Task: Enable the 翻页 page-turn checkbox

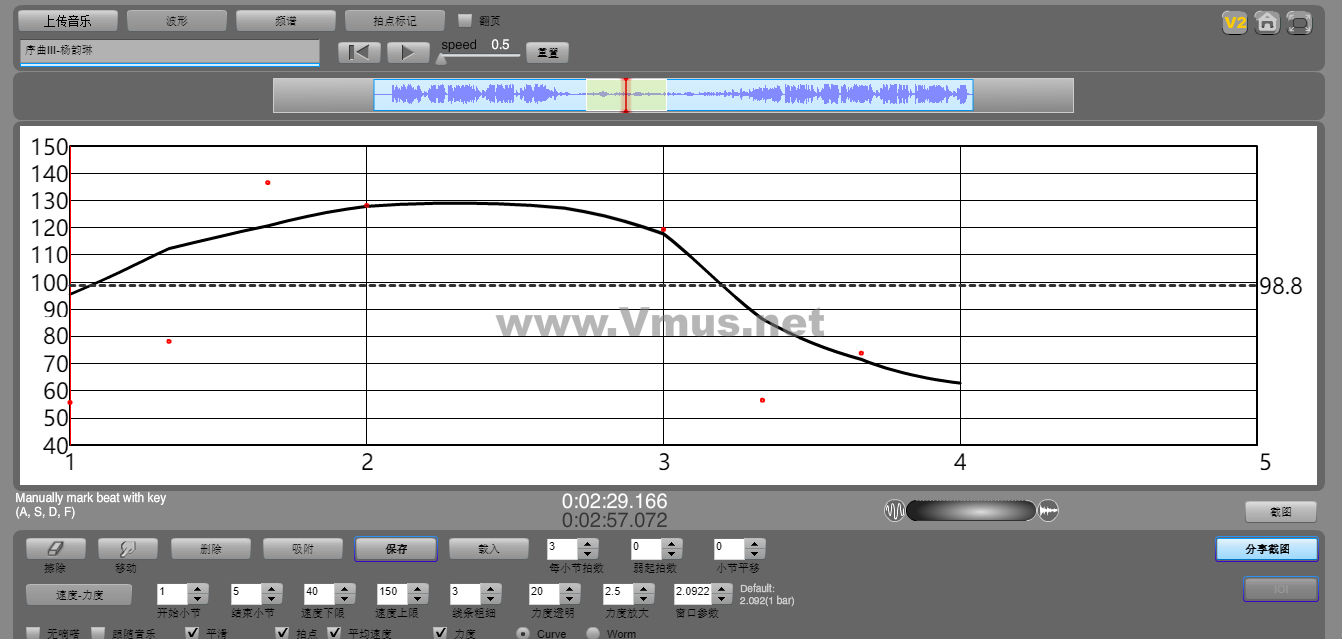Action: coord(464,20)
